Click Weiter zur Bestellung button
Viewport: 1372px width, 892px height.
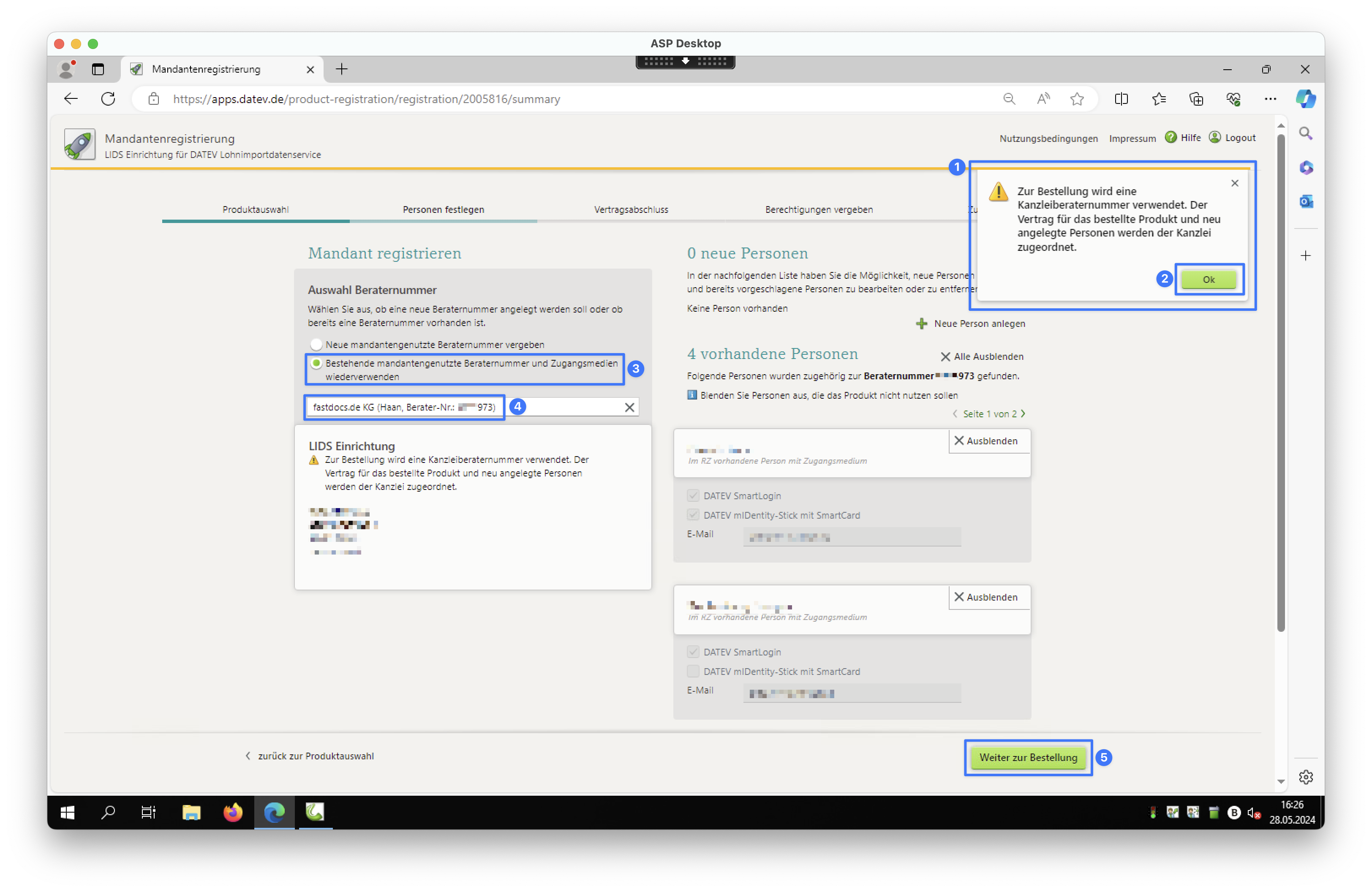[x=1028, y=758]
